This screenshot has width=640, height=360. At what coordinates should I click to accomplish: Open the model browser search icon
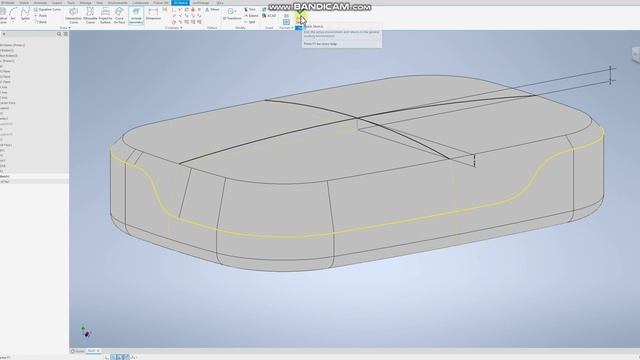(59, 34)
